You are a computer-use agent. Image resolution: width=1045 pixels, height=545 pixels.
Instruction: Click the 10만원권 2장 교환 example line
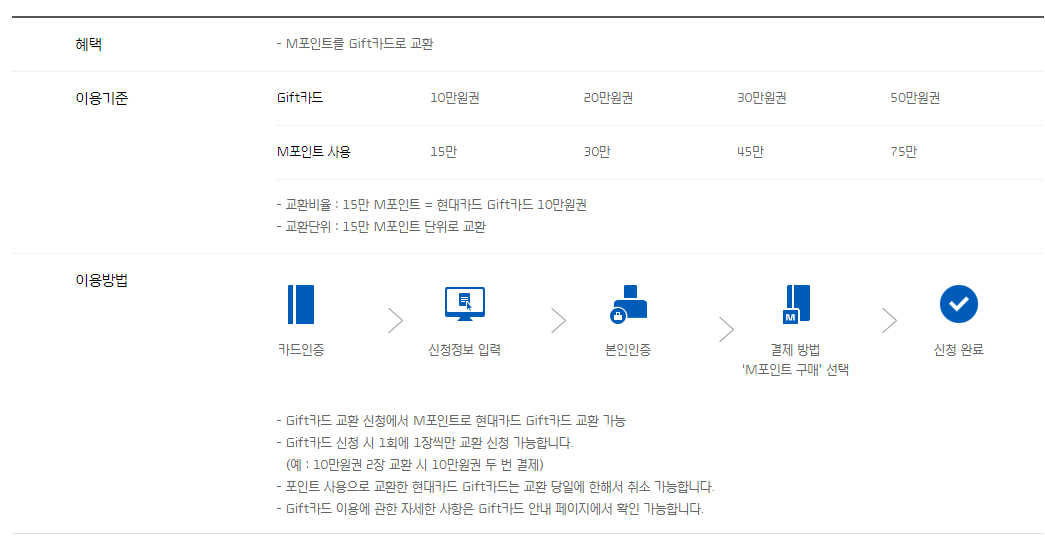[x=415, y=465]
